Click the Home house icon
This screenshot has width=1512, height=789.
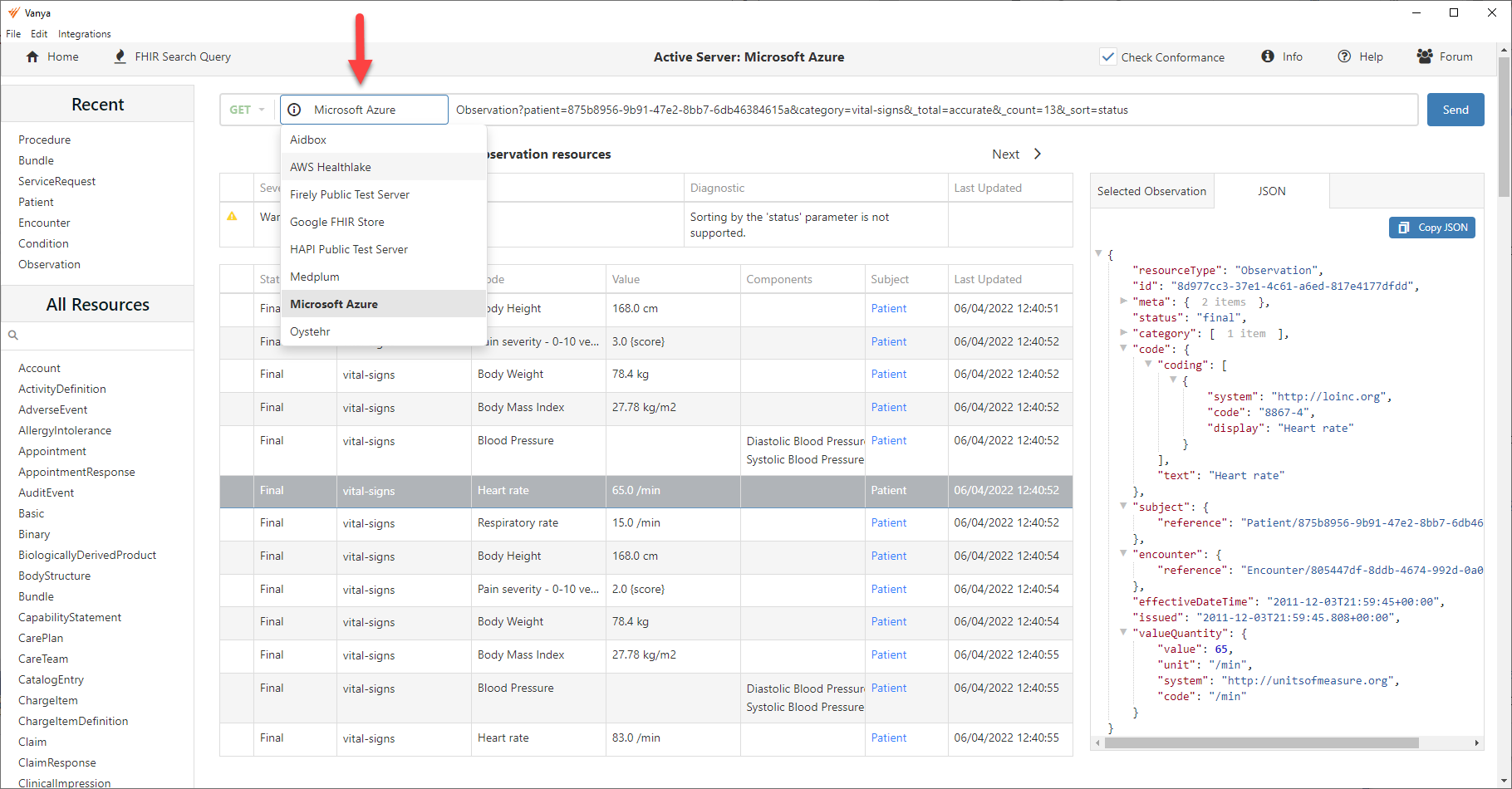tap(32, 56)
